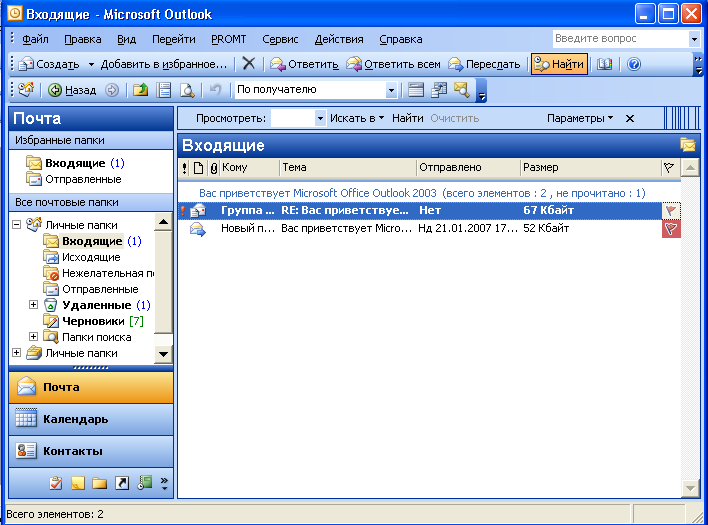Open Folder List icon in navigation bar
This screenshot has width=708, height=525.
pyautogui.click(x=99, y=483)
